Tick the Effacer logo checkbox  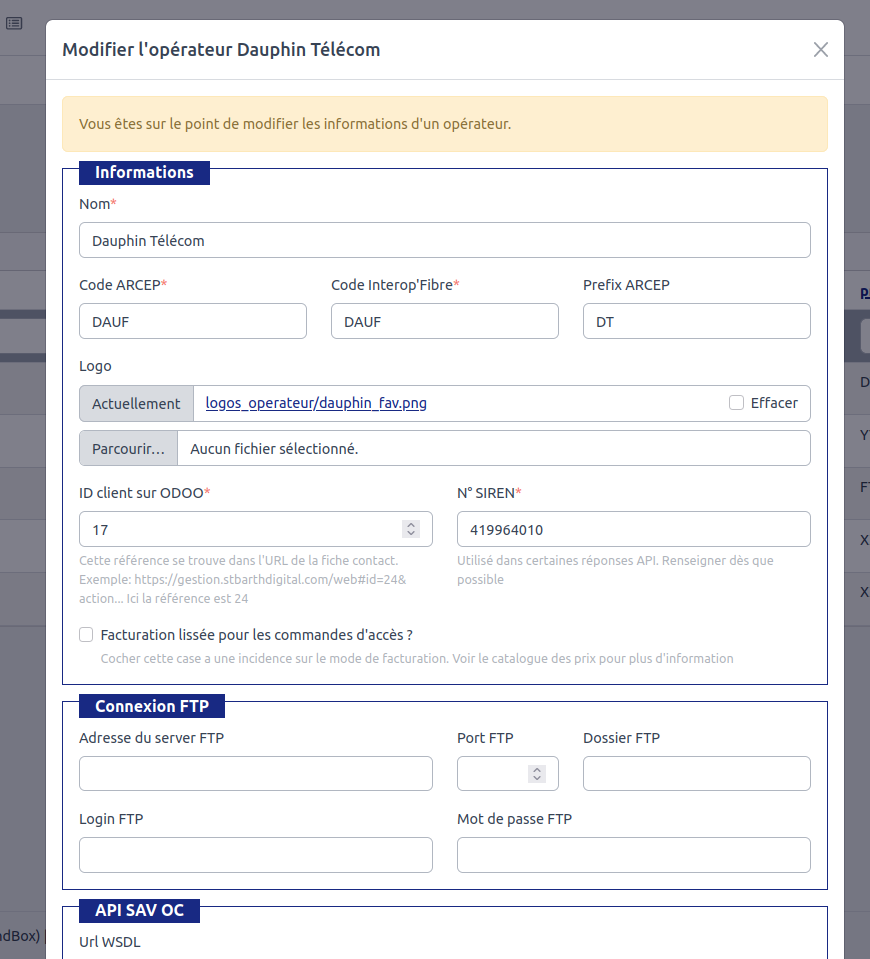[737, 403]
